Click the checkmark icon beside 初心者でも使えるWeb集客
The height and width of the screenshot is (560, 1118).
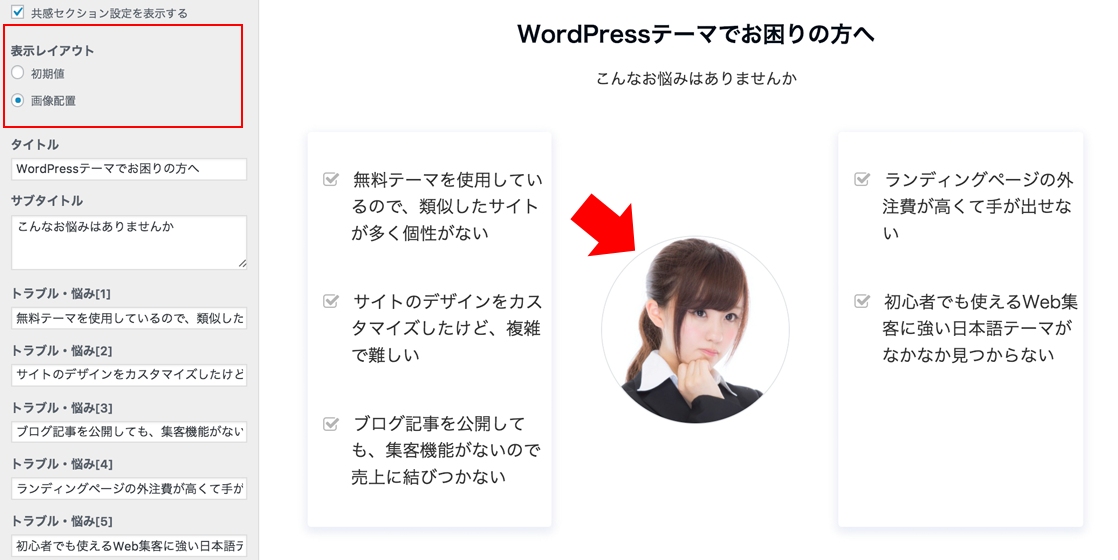click(862, 301)
